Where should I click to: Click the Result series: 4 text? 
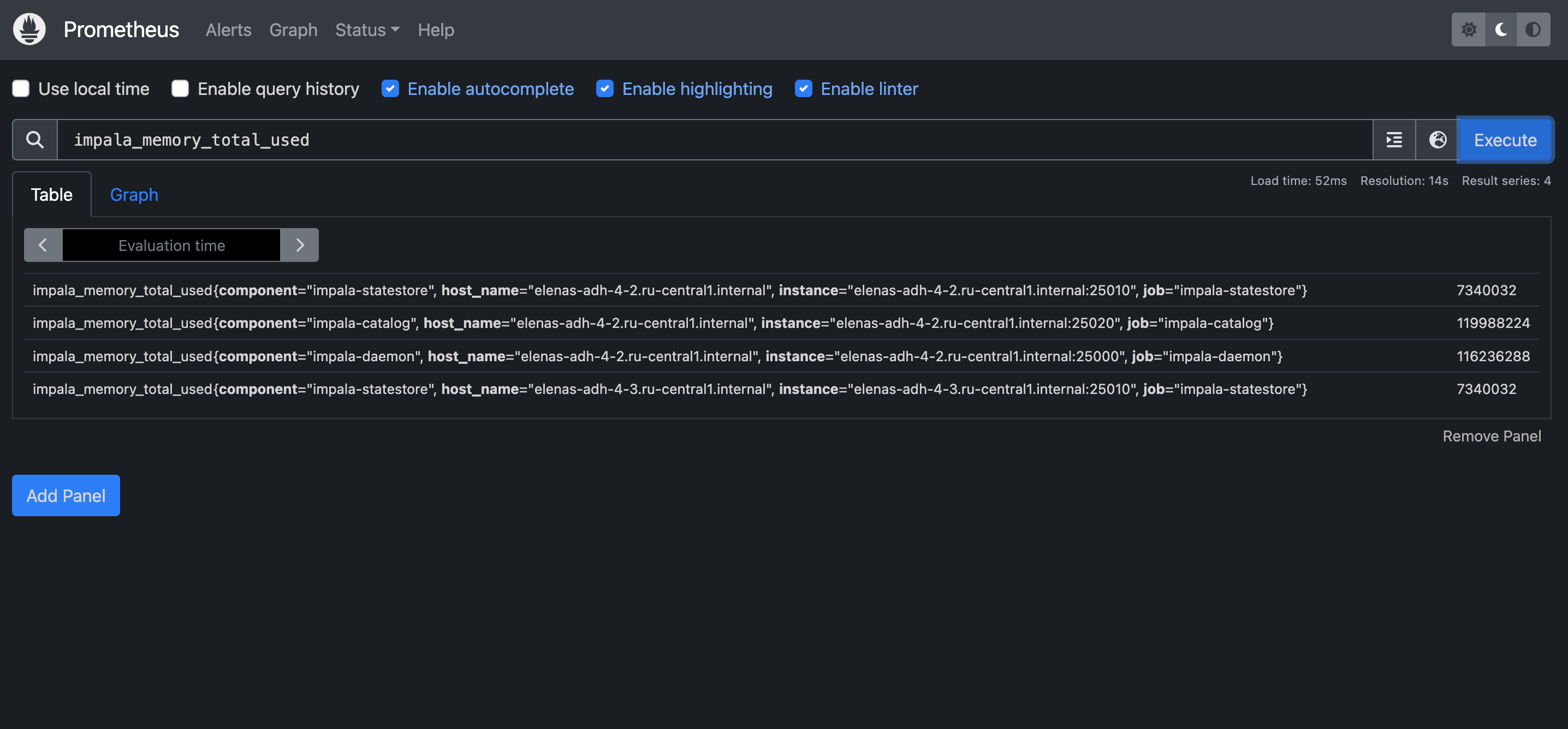(1506, 181)
